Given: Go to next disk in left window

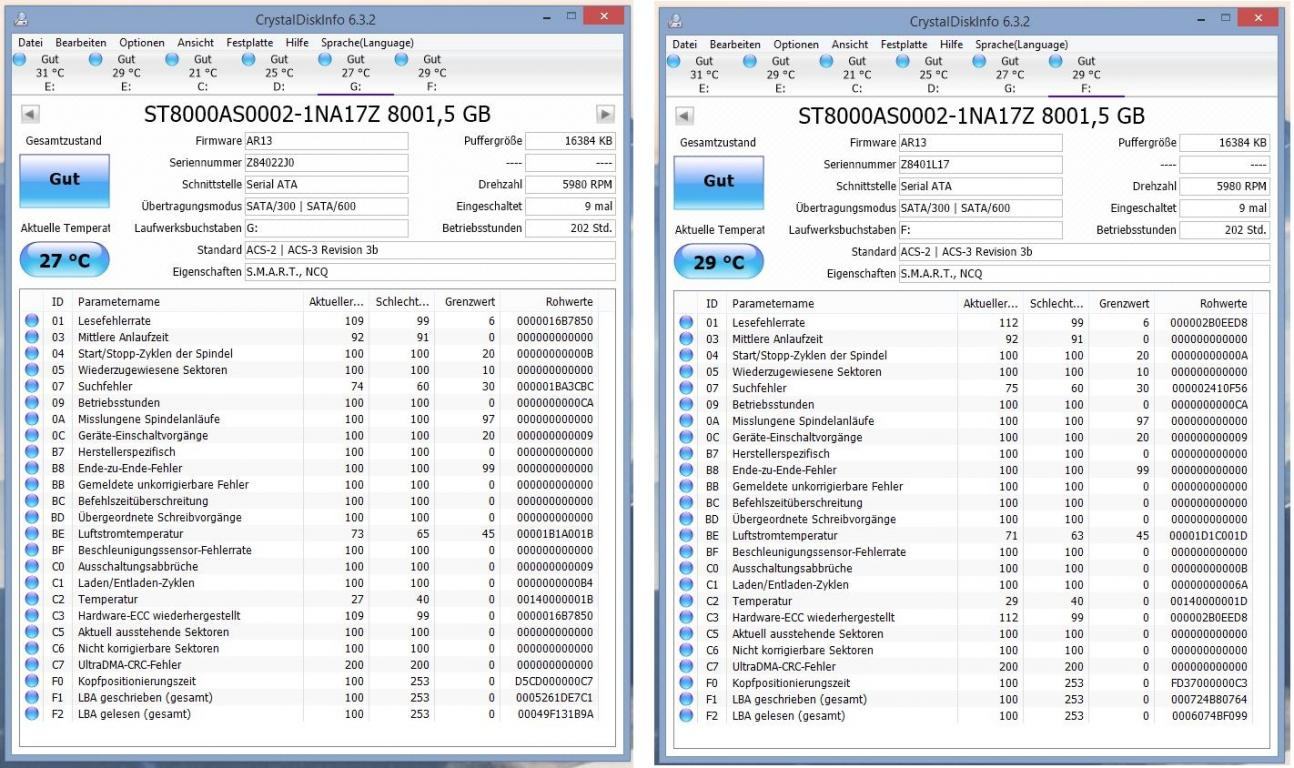Looking at the screenshot, I should point(605,114).
